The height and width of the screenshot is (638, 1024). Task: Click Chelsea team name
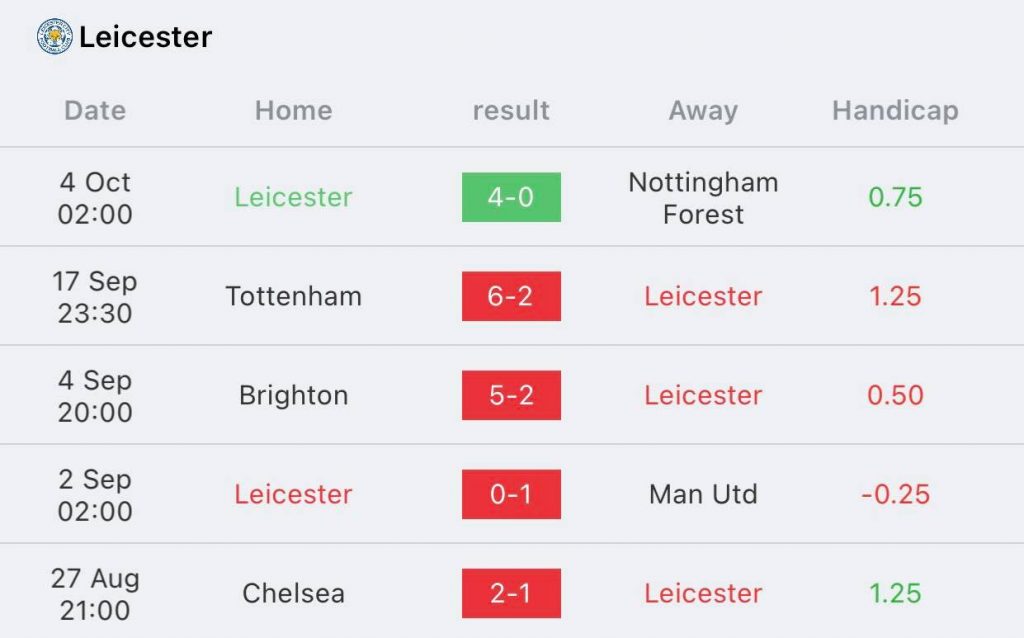pos(293,594)
